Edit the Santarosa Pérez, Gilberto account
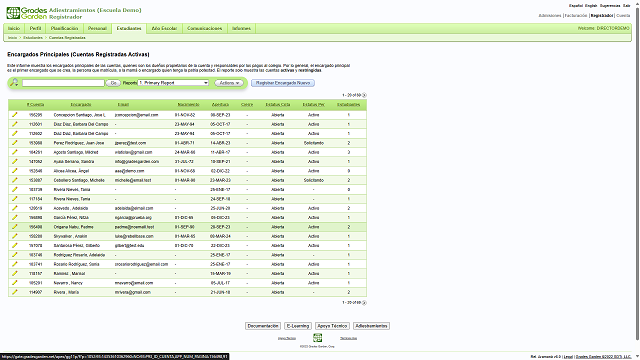This screenshot has width=640, height=360. click(15, 246)
